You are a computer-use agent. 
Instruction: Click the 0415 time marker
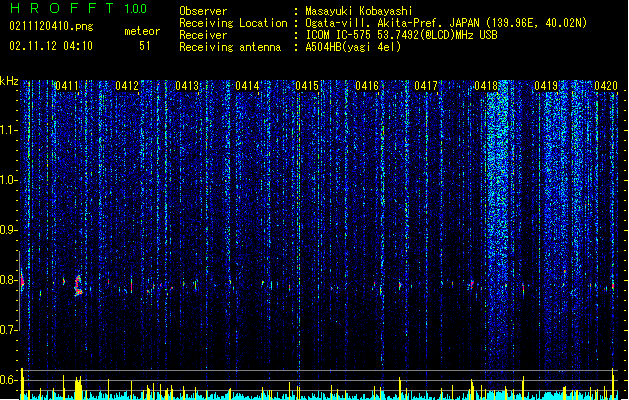[307, 86]
